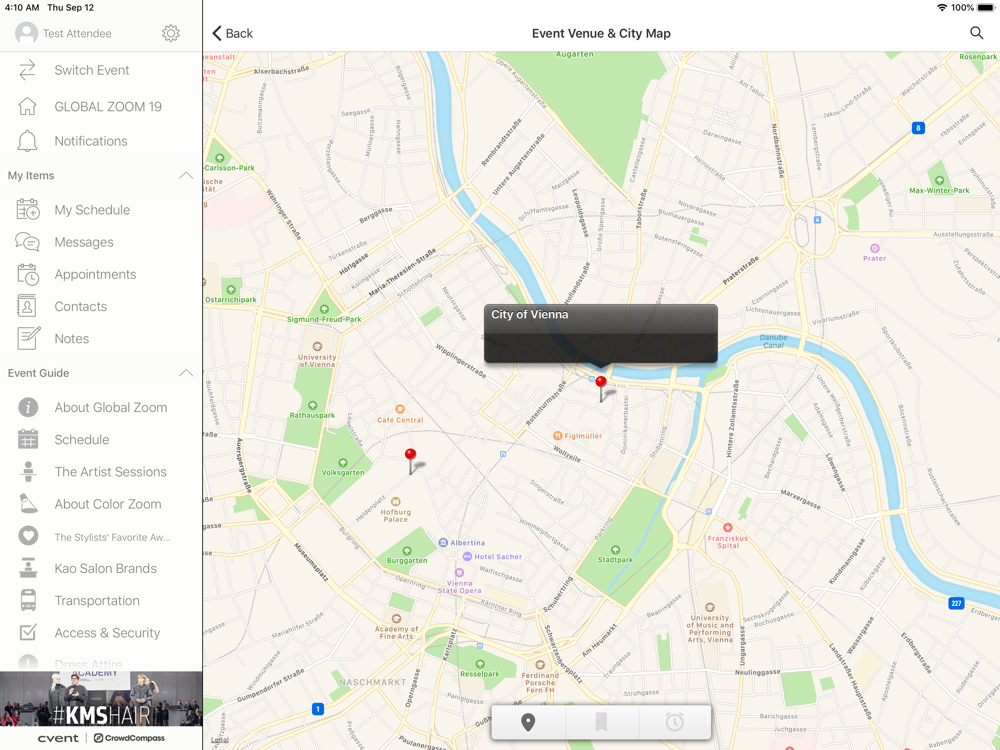Image resolution: width=1000 pixels, height=750 pixels.
Task: Click the Switch Event arrows icon
Action: point(27,70)
